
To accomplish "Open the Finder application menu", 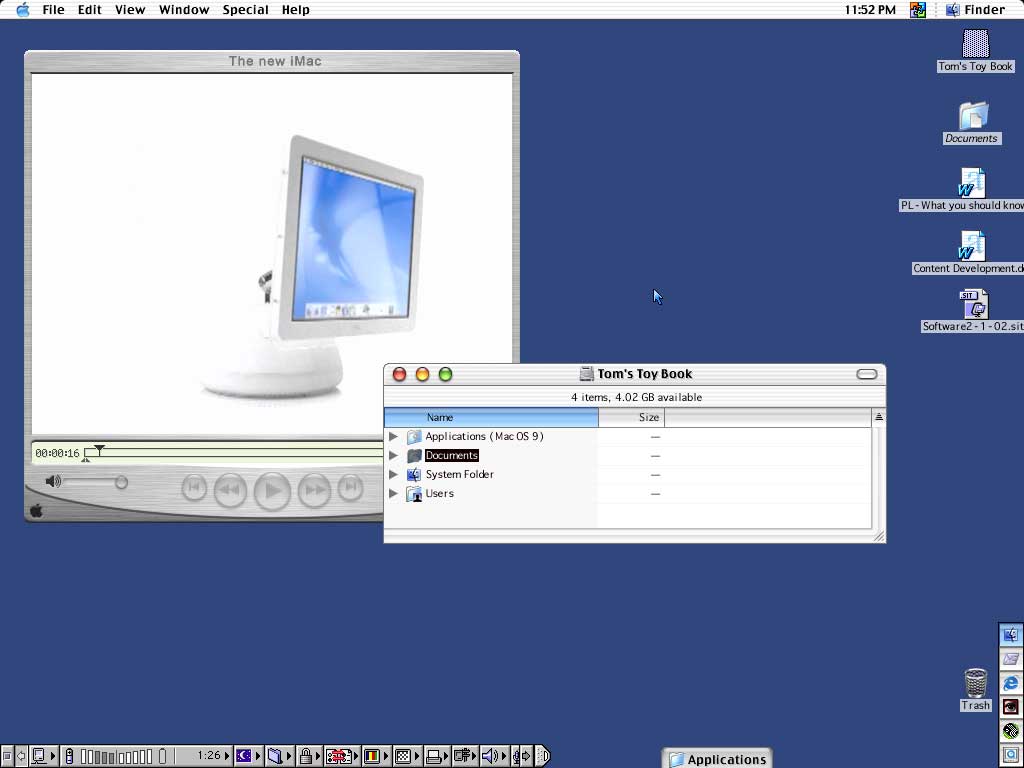I will point(976,10).
